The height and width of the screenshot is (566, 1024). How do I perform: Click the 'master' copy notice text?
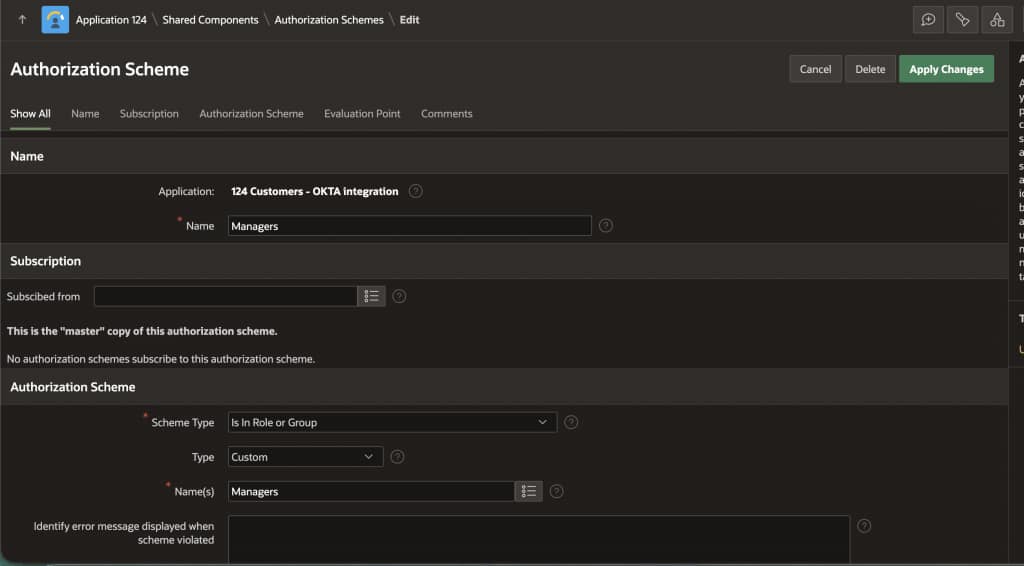[142, 331]
